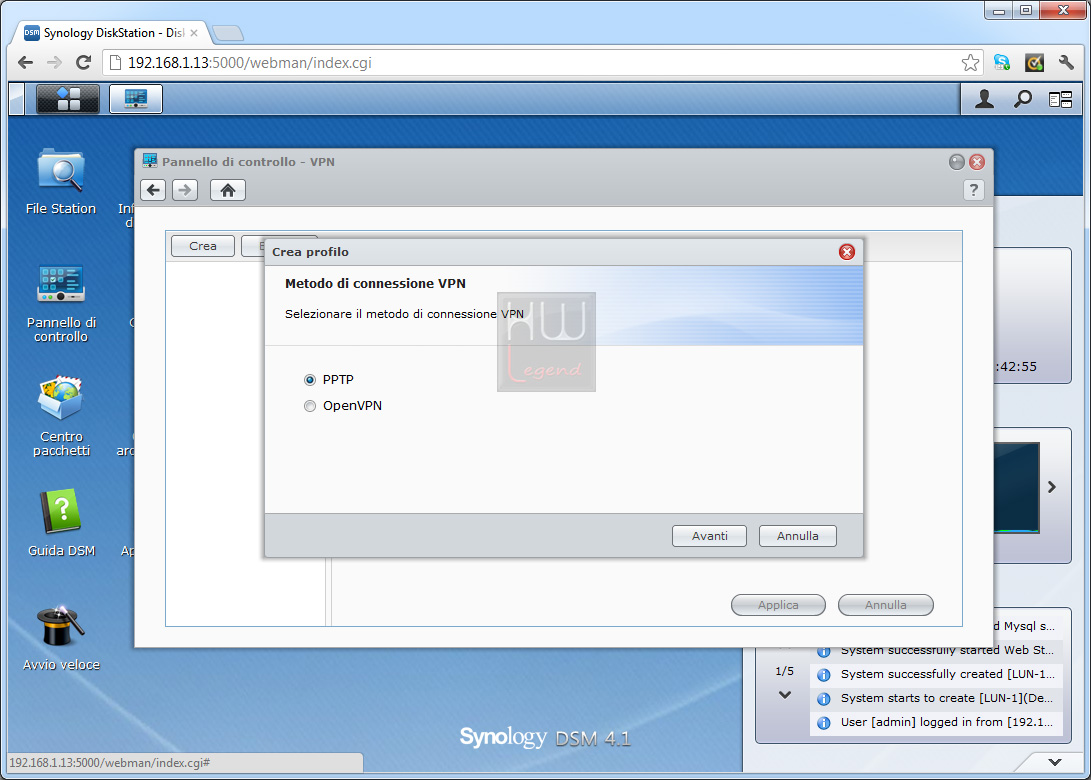The image size is (1091, 780).
Task: Go back in Control Panel window
Action: coord(153,190)
